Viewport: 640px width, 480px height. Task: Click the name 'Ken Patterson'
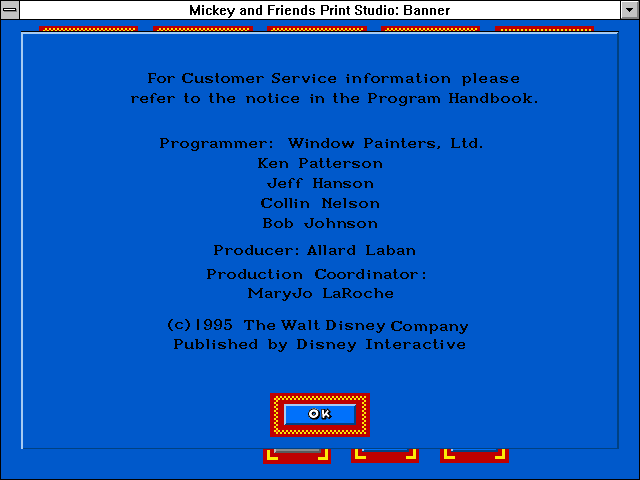320,163
